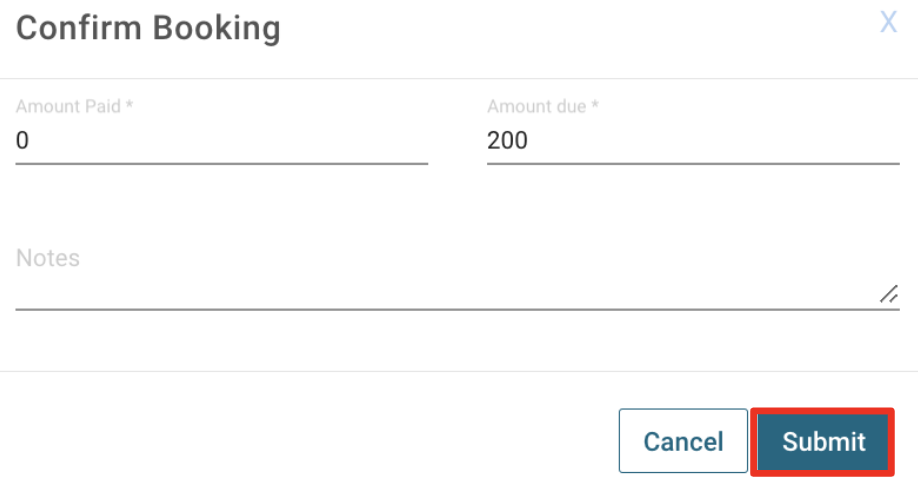Grab the Notes field resize handle
Image resolution: width=918 pixels, height=480 pixels.
tap(888, 293)
